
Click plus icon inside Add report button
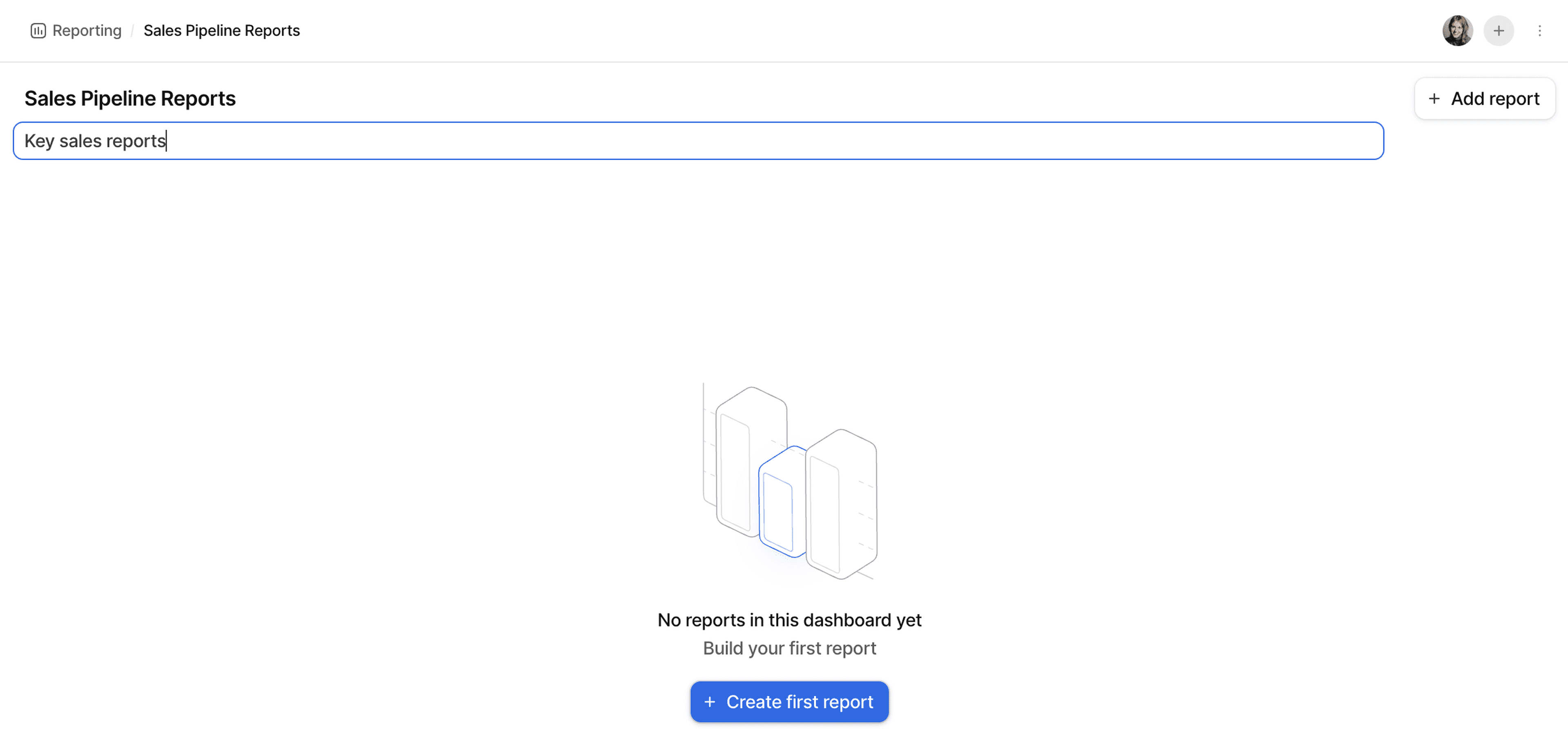tap(1434, 99)
